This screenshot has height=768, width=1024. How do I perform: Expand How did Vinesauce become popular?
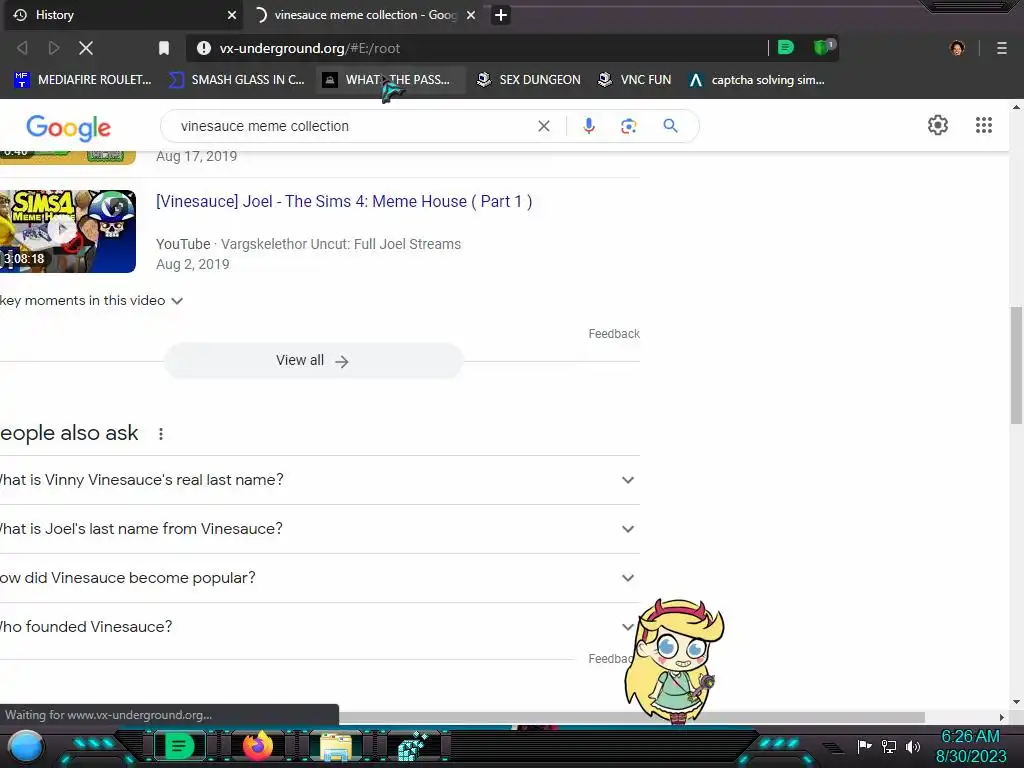coord(319,578)
